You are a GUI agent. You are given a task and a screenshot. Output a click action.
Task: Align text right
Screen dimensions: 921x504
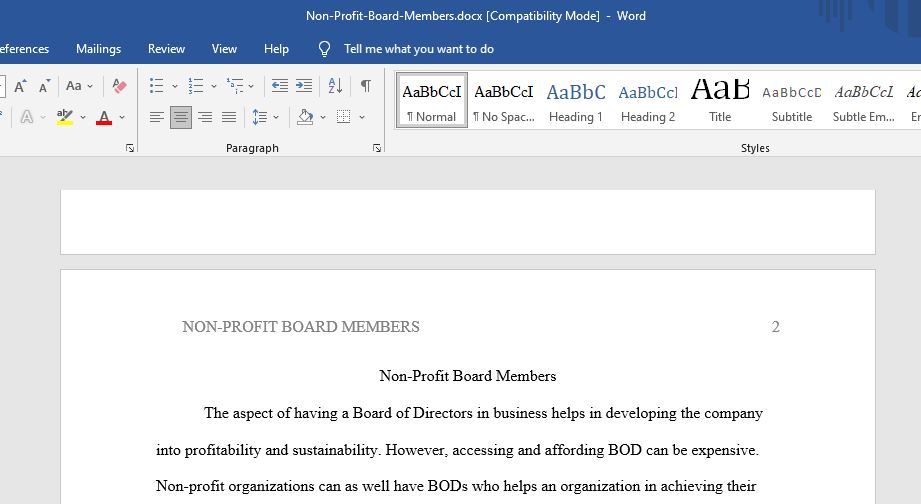(x=205, y=117)
